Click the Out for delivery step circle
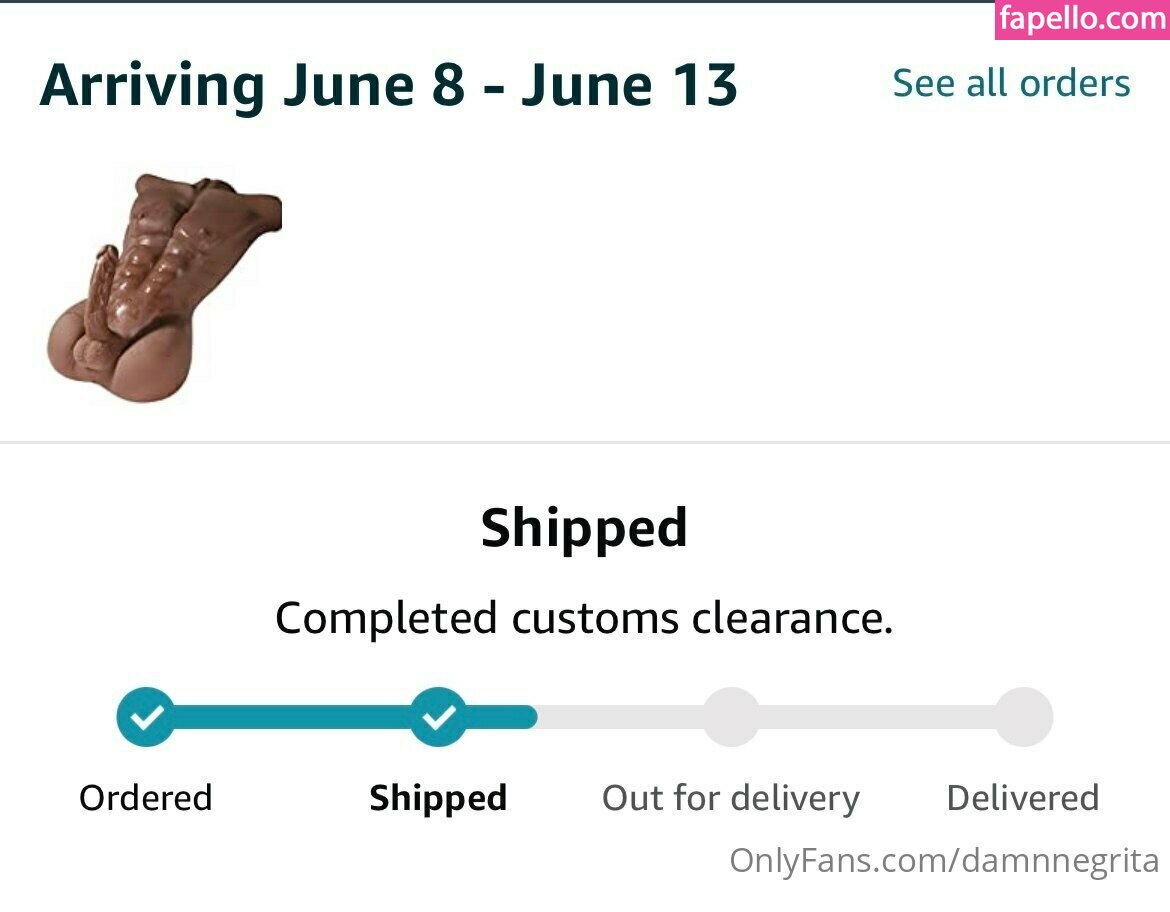 [x=731, y=717]
